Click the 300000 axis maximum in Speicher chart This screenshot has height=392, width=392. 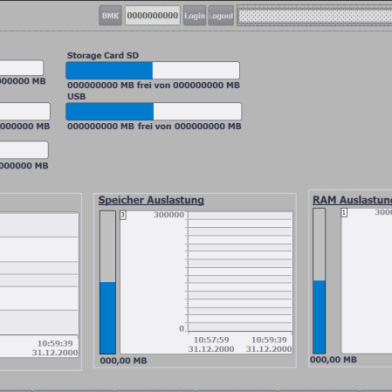[x=169, y=215]
